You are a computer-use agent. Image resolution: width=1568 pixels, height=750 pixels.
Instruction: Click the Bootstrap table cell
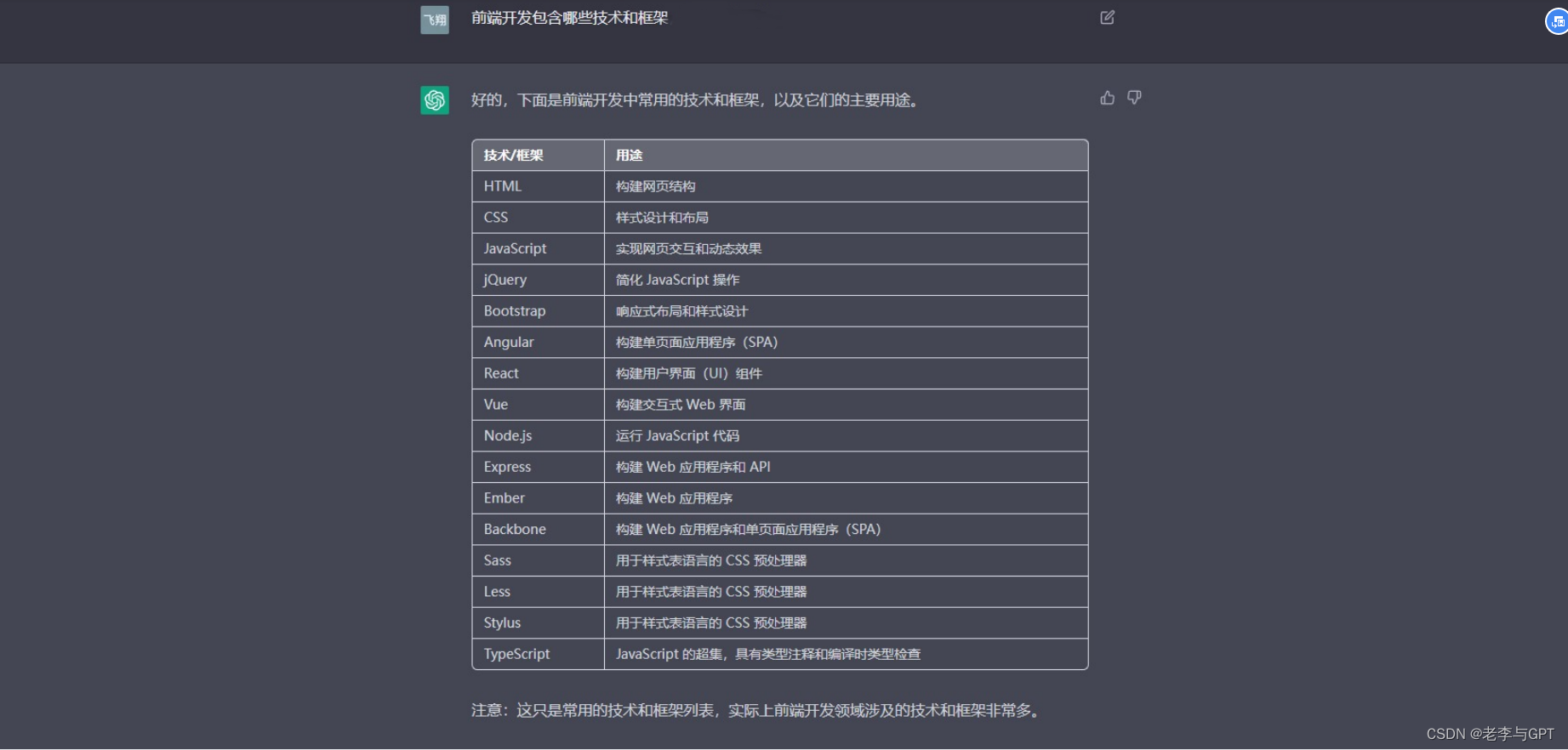[539, 311]
